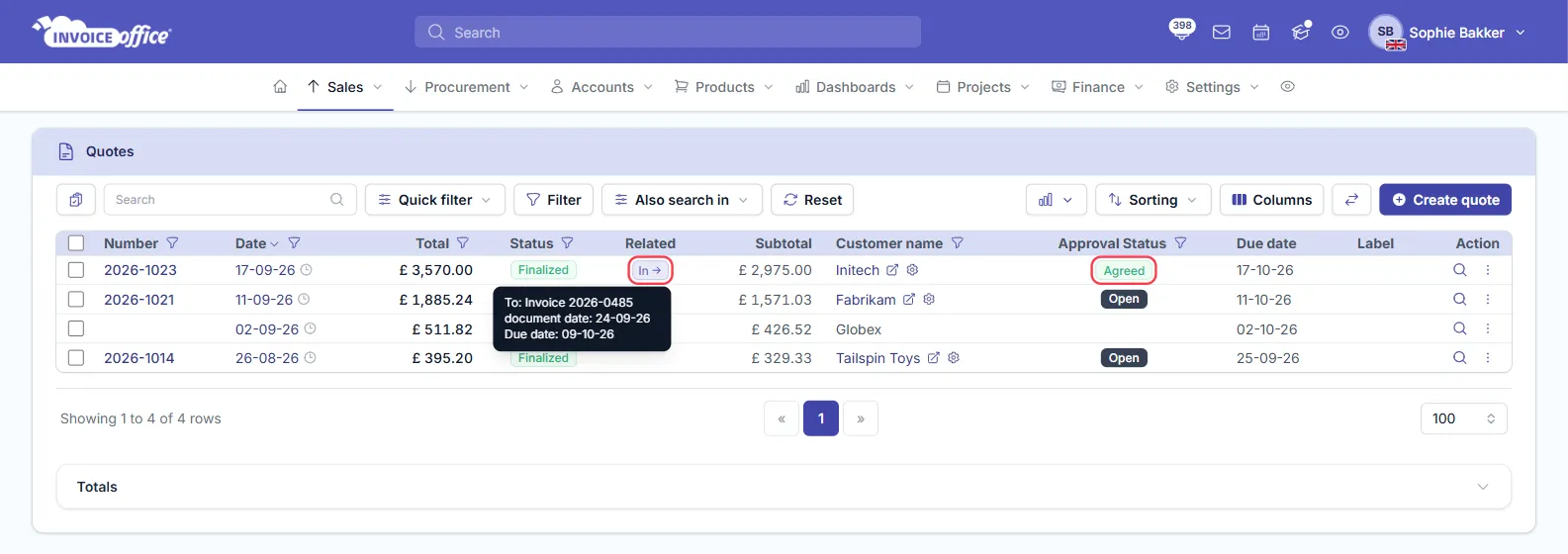
Task: Tick checkbox for Globex quote row
Action: point(76,328)
